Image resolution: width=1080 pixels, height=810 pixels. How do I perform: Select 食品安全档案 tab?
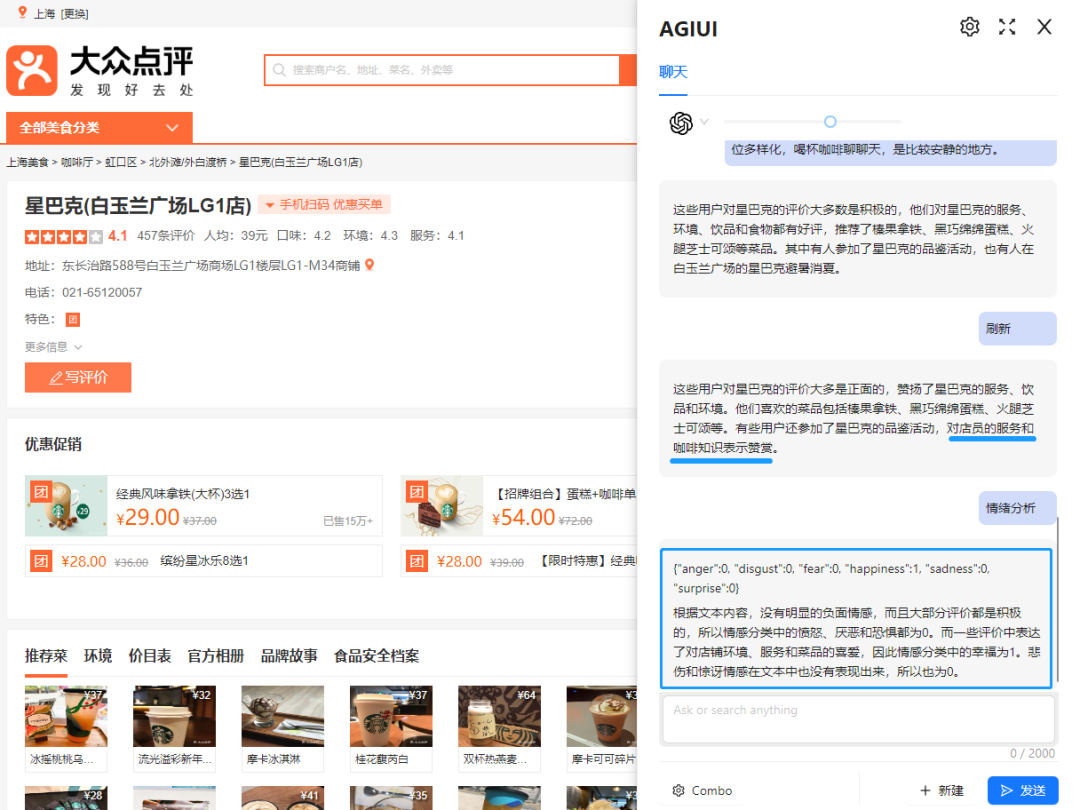pyautogui.click(x=376, y=656)
